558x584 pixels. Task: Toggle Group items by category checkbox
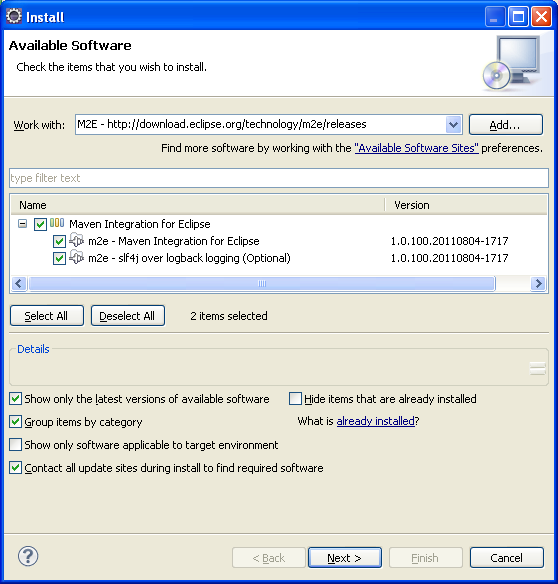click(x=15, y=422)
